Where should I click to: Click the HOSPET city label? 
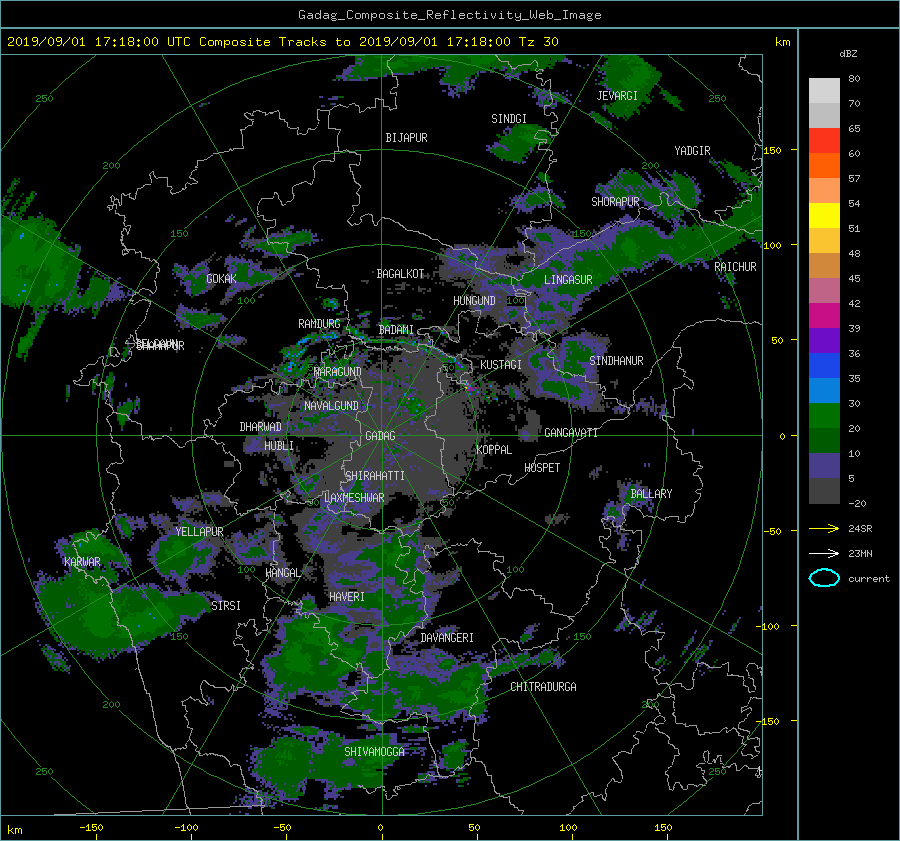pyautogui.click(x=542, y=468)
